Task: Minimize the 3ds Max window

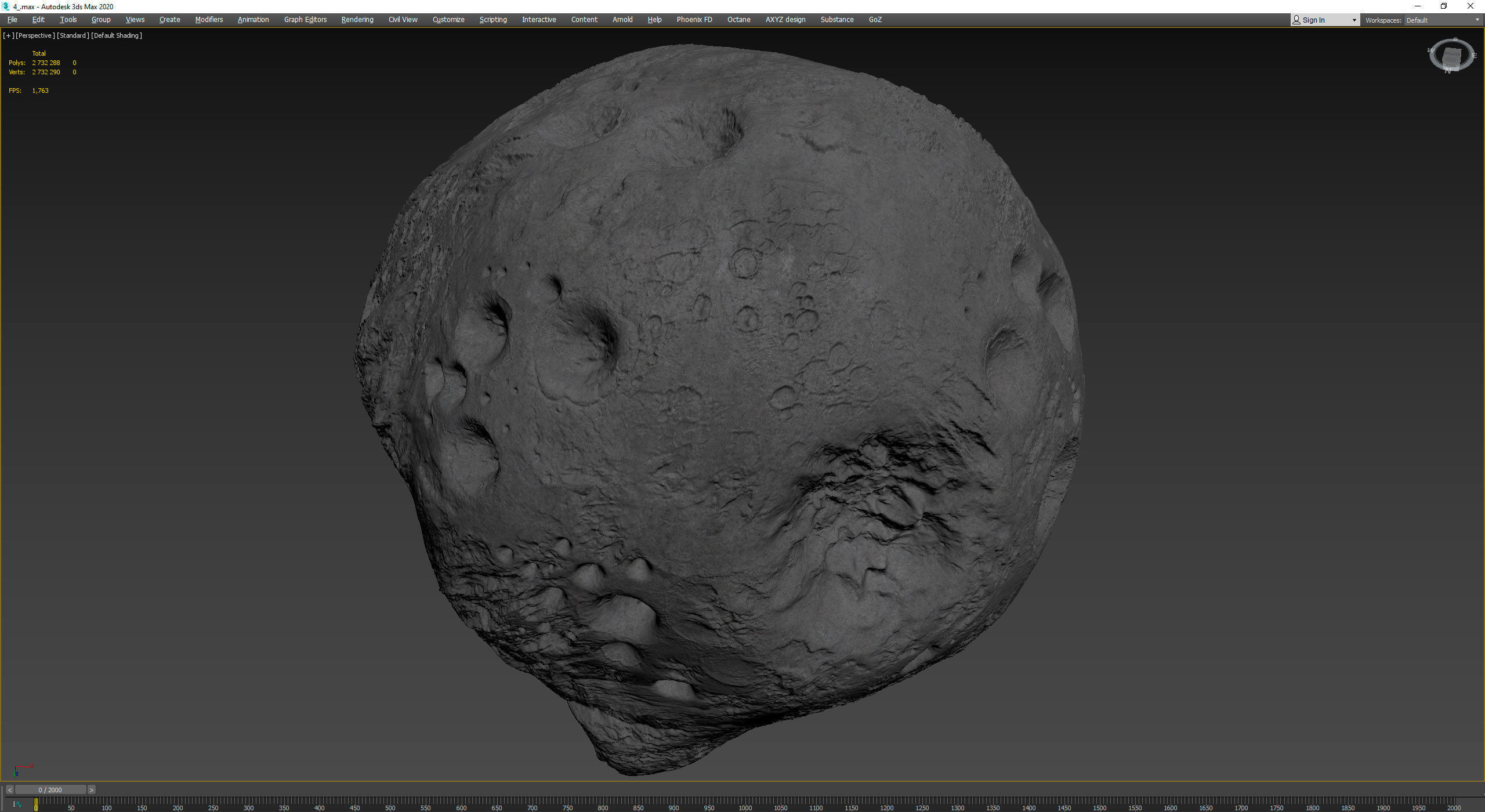Action: [x=1418, y=6]
